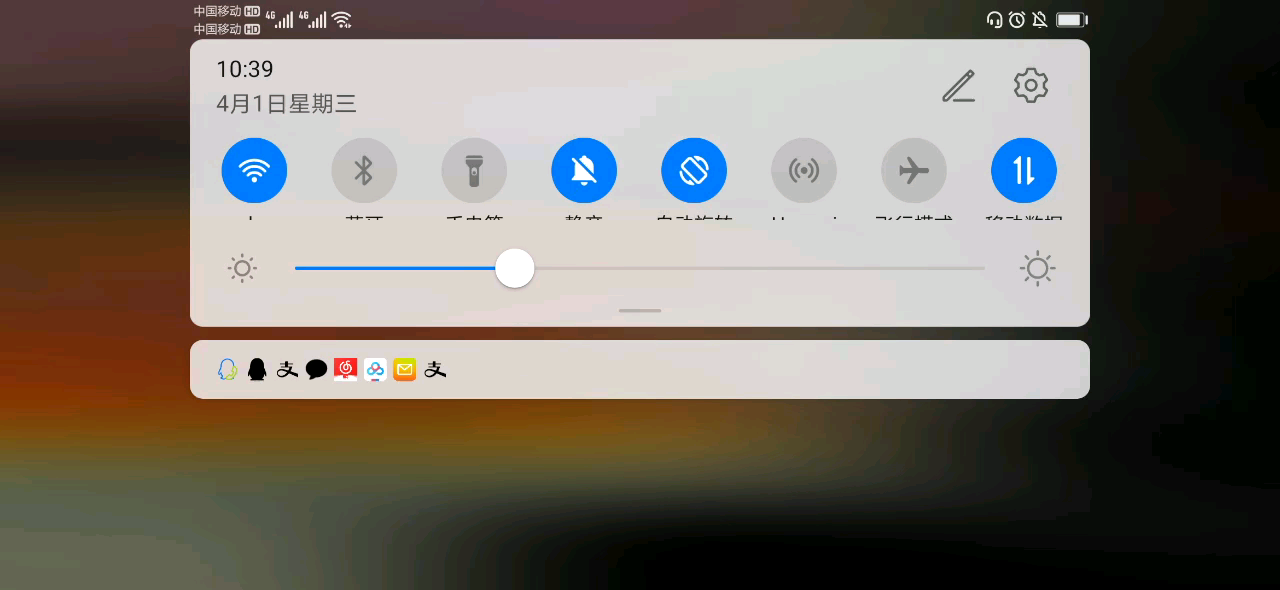This screenshot has height=590, width=1280.
Task: Open the yellow mail envelope notification
Action: (404, 370)
